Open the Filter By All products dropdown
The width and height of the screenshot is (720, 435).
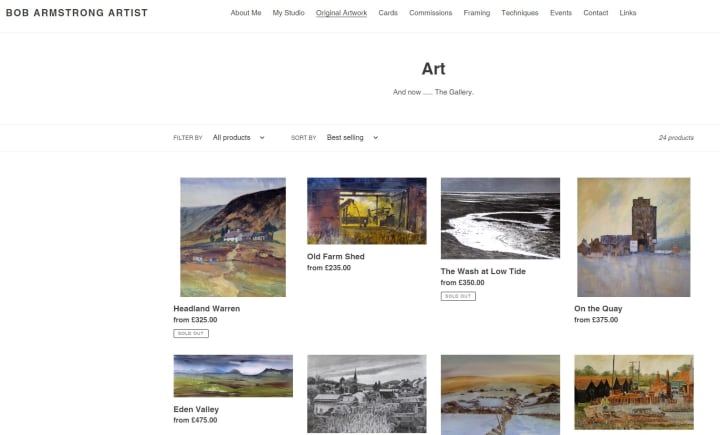point(239,137)
